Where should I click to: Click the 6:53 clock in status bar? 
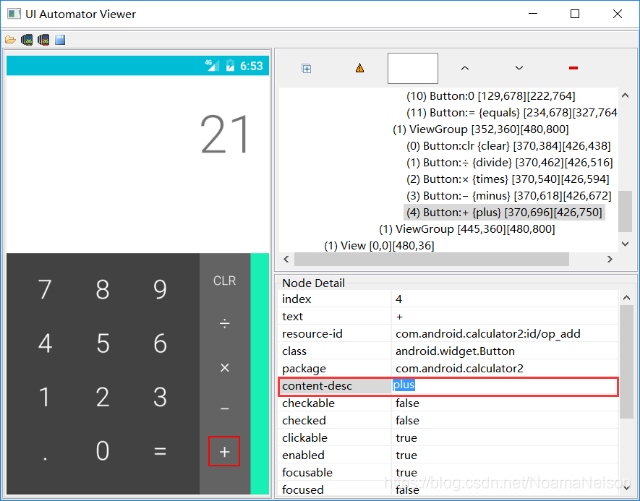[251, 66]
